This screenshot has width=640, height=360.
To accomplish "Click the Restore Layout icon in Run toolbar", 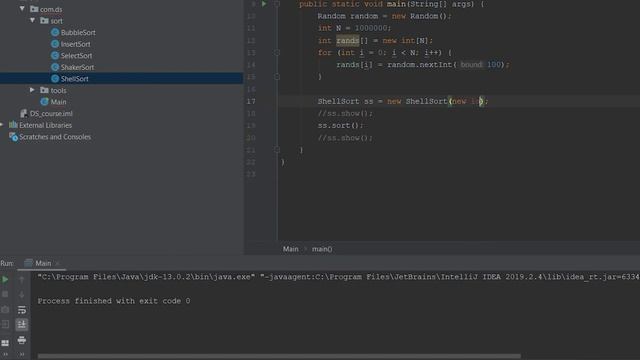I will pyautogui.click(x=5, y=324).
